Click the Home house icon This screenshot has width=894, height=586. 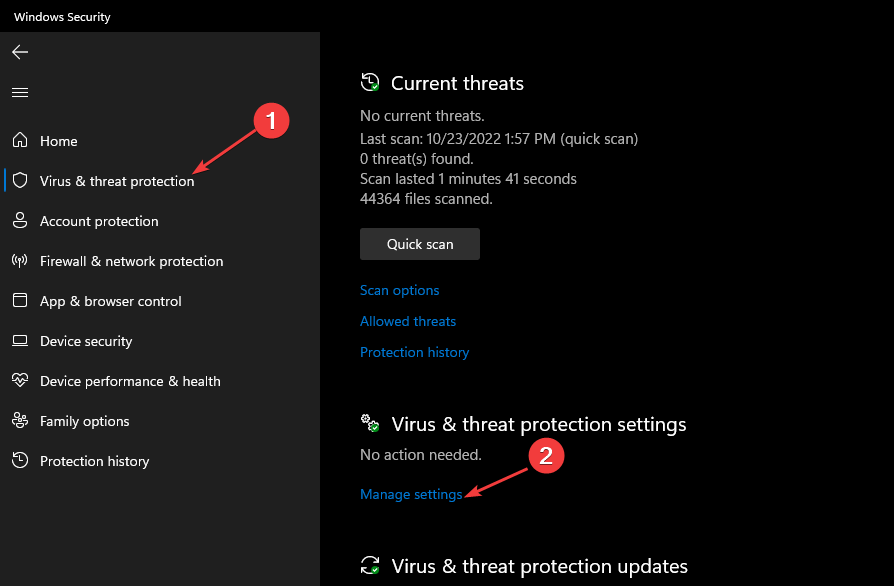pyautogui.click(x=20, y=141)
